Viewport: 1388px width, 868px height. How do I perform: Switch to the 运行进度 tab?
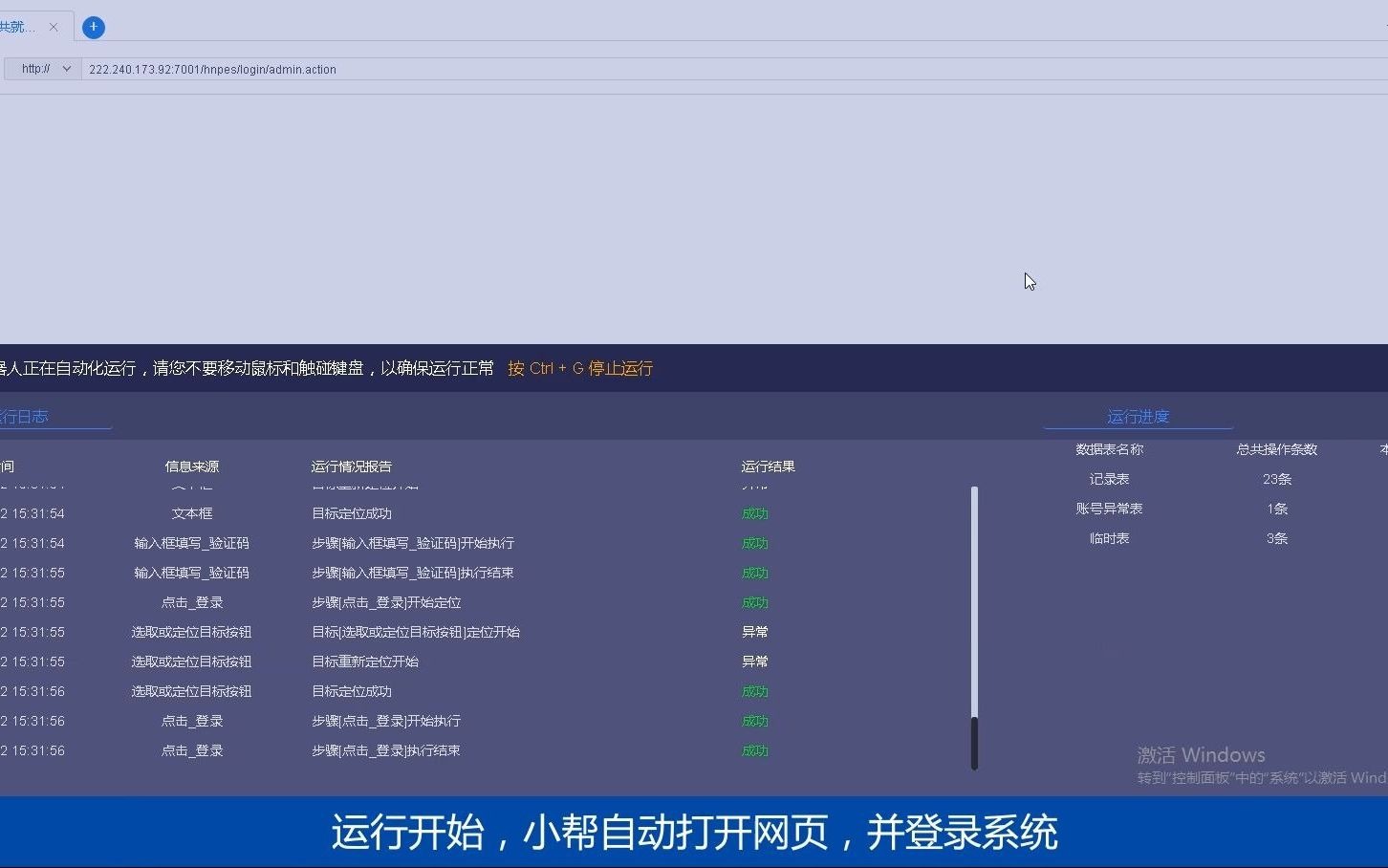pos(1138,417)
